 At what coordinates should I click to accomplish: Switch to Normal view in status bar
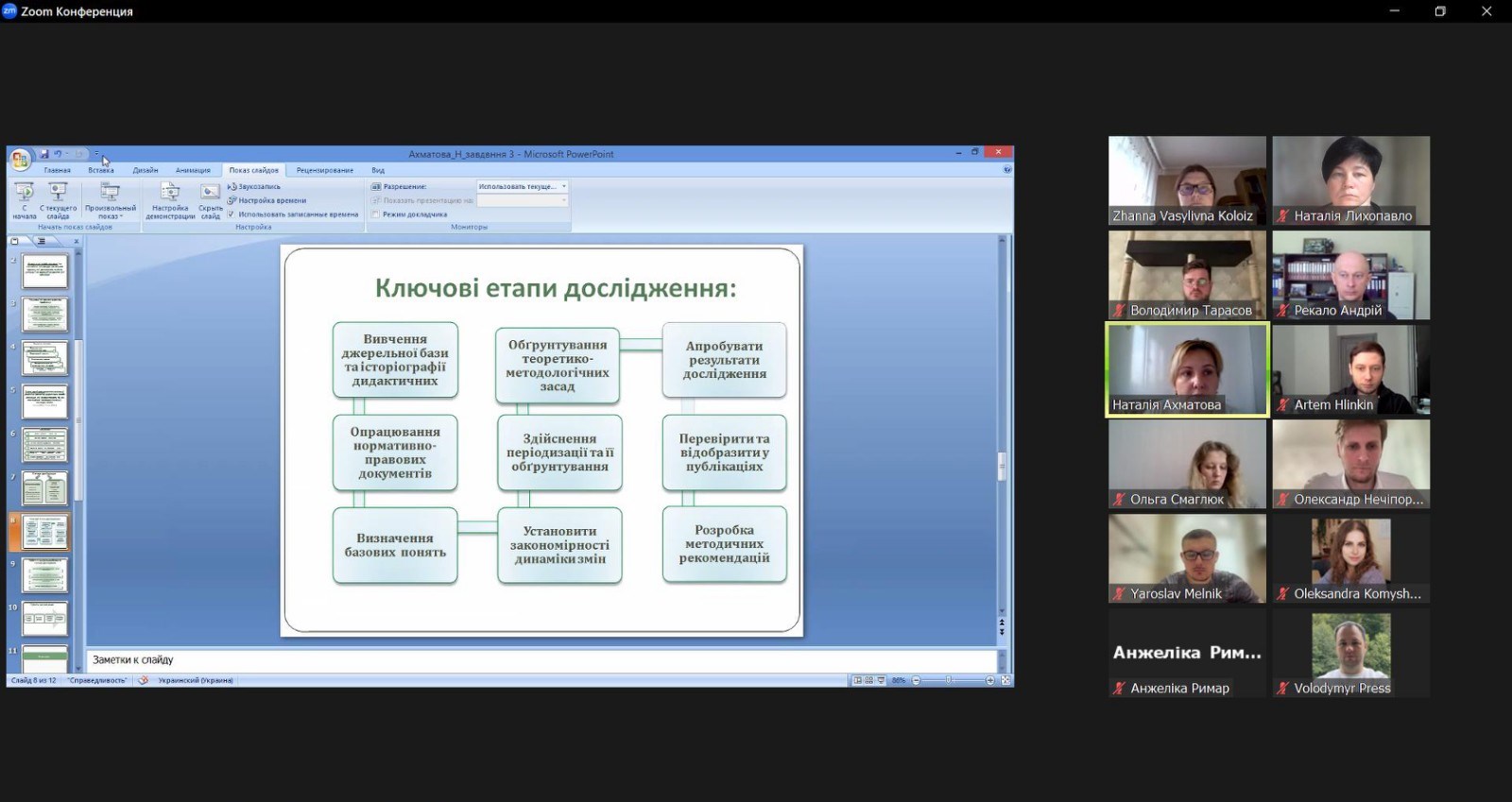(858, 680)
